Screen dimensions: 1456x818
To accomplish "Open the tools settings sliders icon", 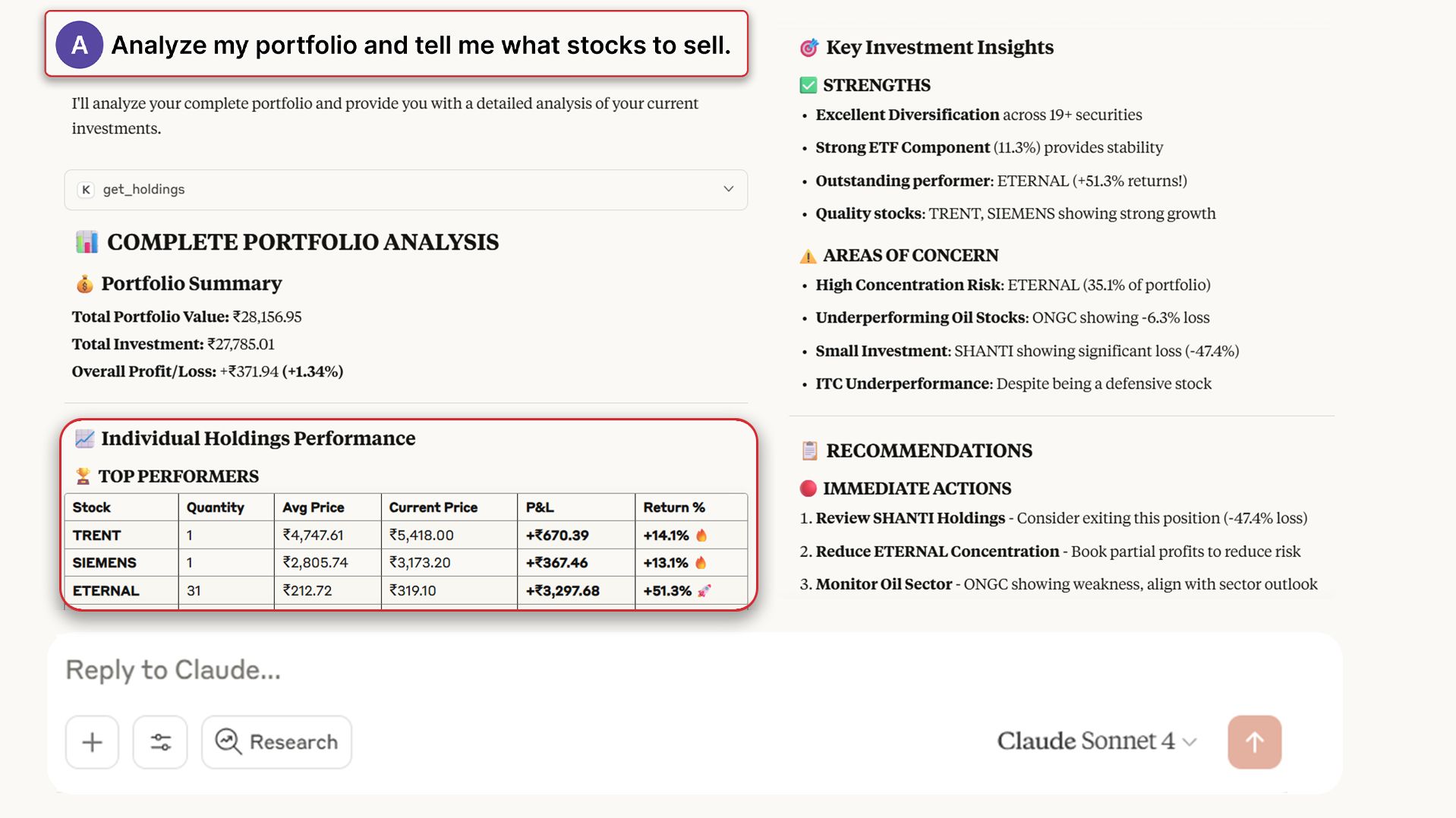I will tap(160, 742).
